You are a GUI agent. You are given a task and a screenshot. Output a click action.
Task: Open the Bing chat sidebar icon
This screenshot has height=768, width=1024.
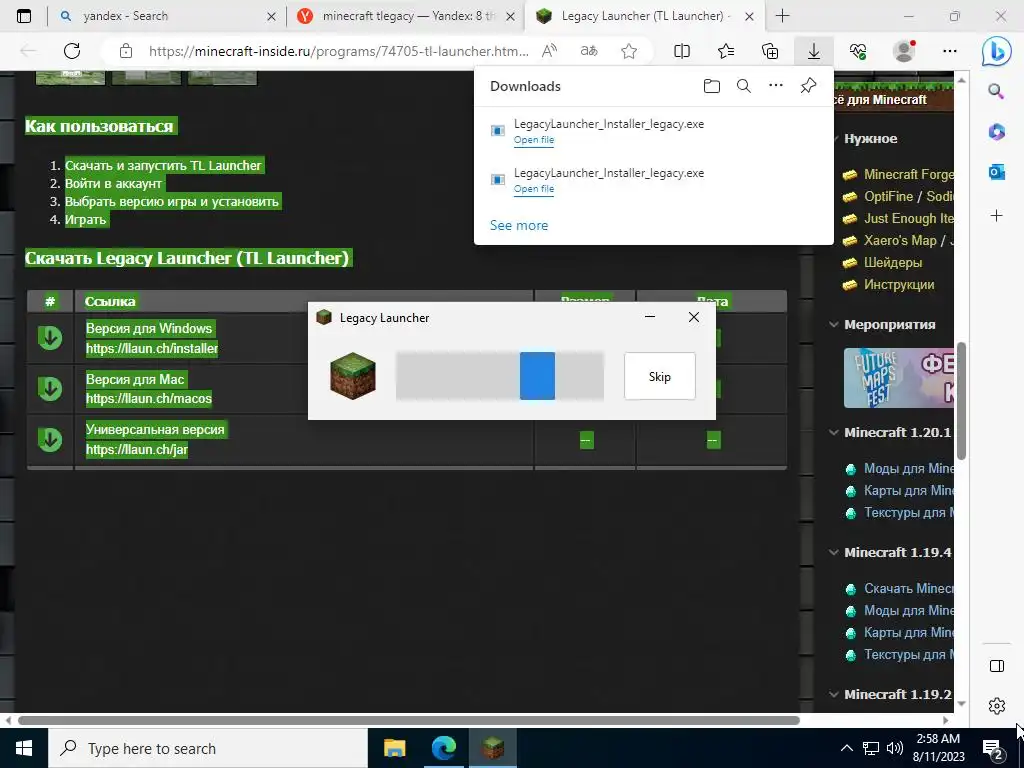coord(997,52)
